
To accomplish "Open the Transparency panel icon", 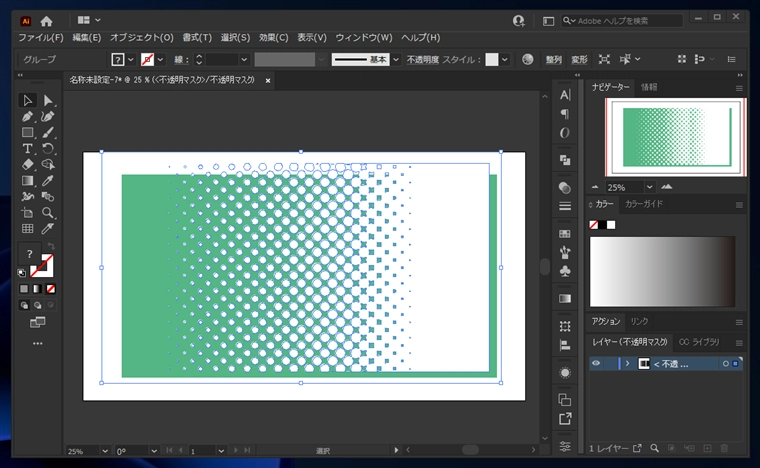I will pyautogui.click(x=565, y=187).
